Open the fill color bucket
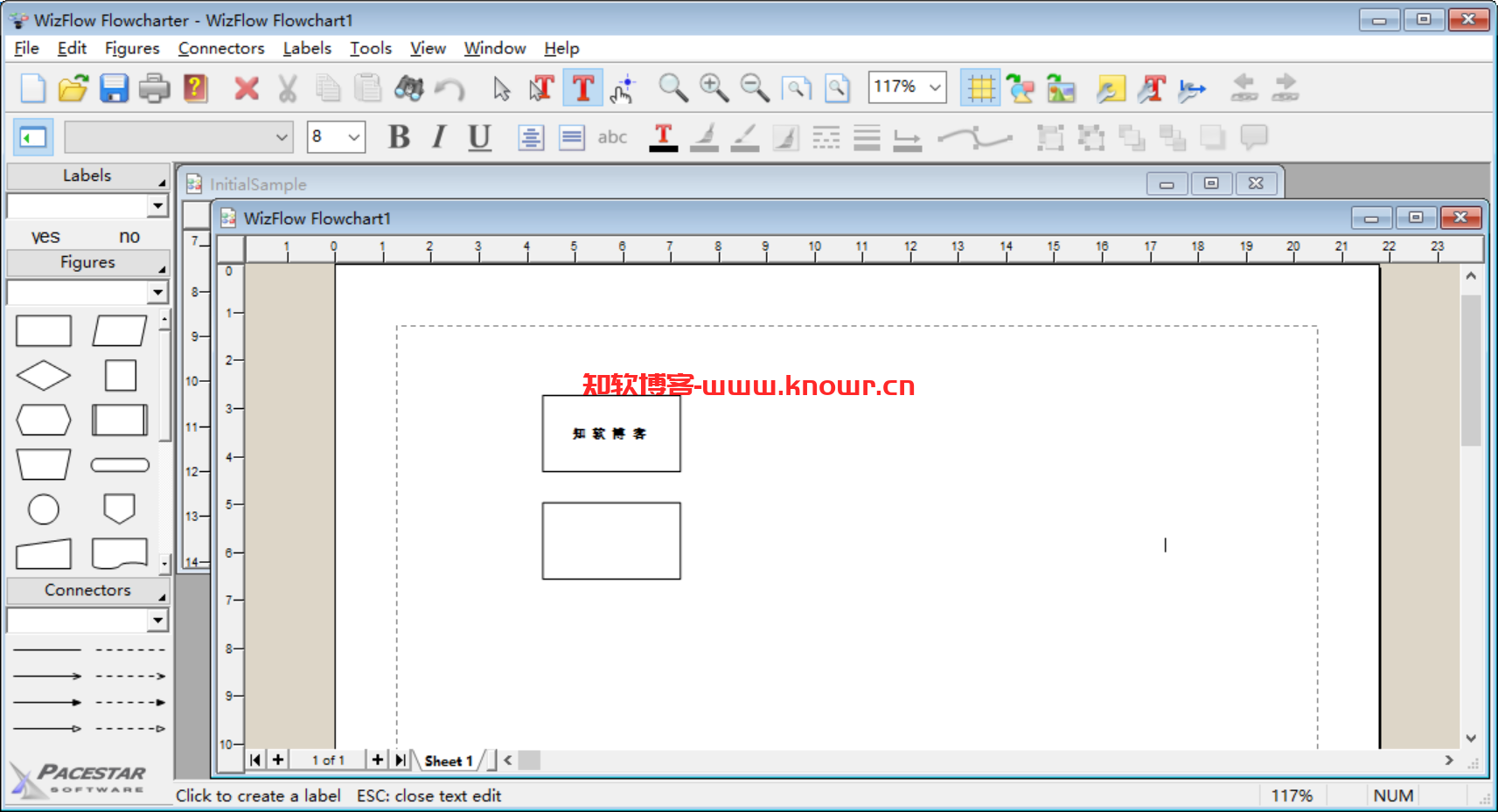 pos(705,137)
